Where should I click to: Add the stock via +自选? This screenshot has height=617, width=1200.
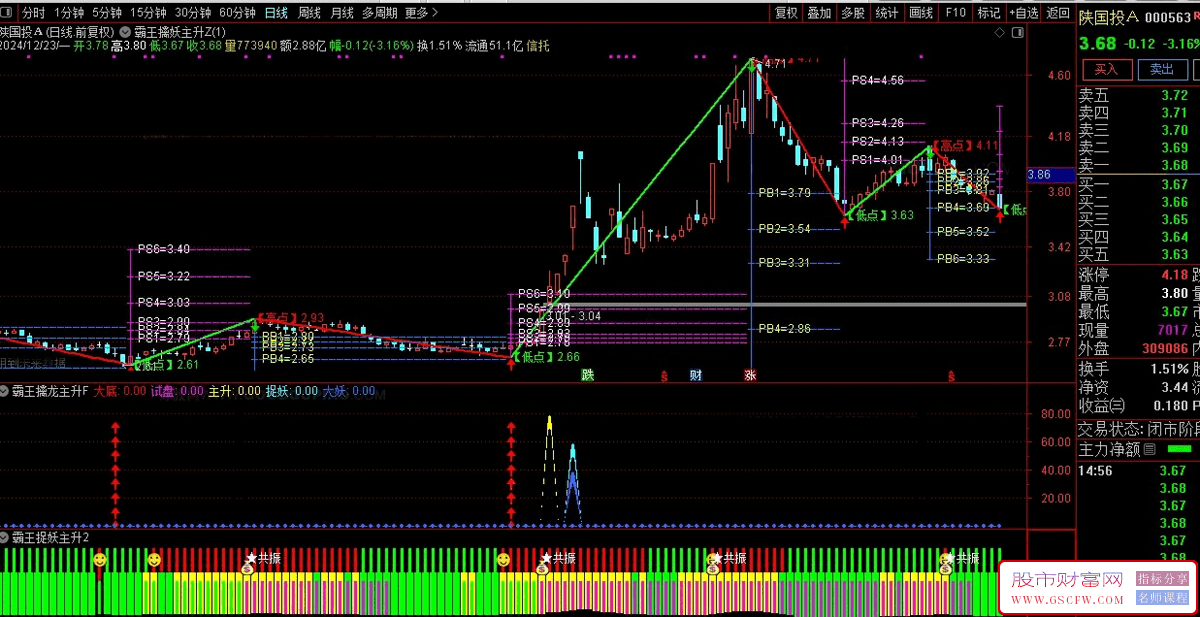click(1023, 13)
